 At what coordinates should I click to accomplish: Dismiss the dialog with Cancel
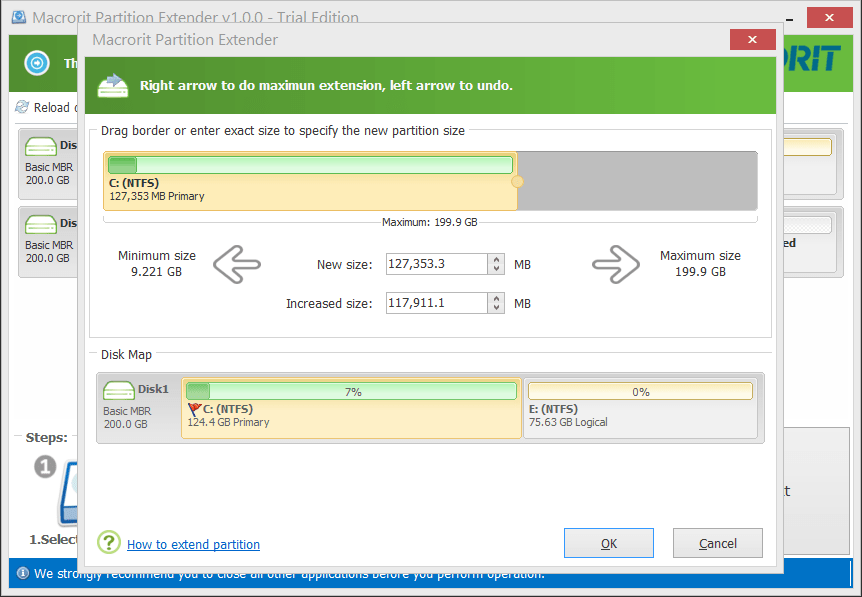click(x=717, y=543)
